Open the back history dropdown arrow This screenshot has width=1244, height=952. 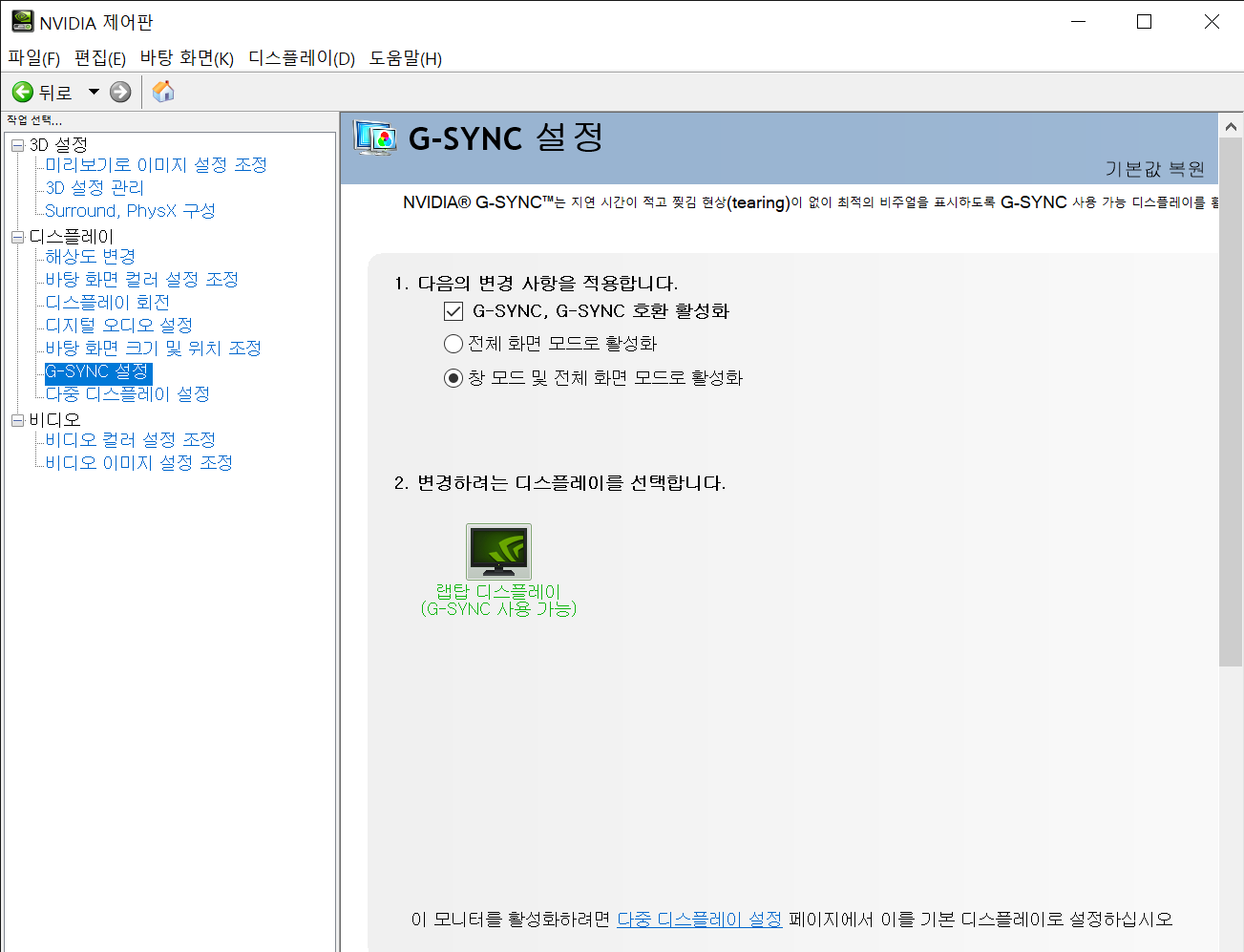pyautogui.click(x=94, y=92)
